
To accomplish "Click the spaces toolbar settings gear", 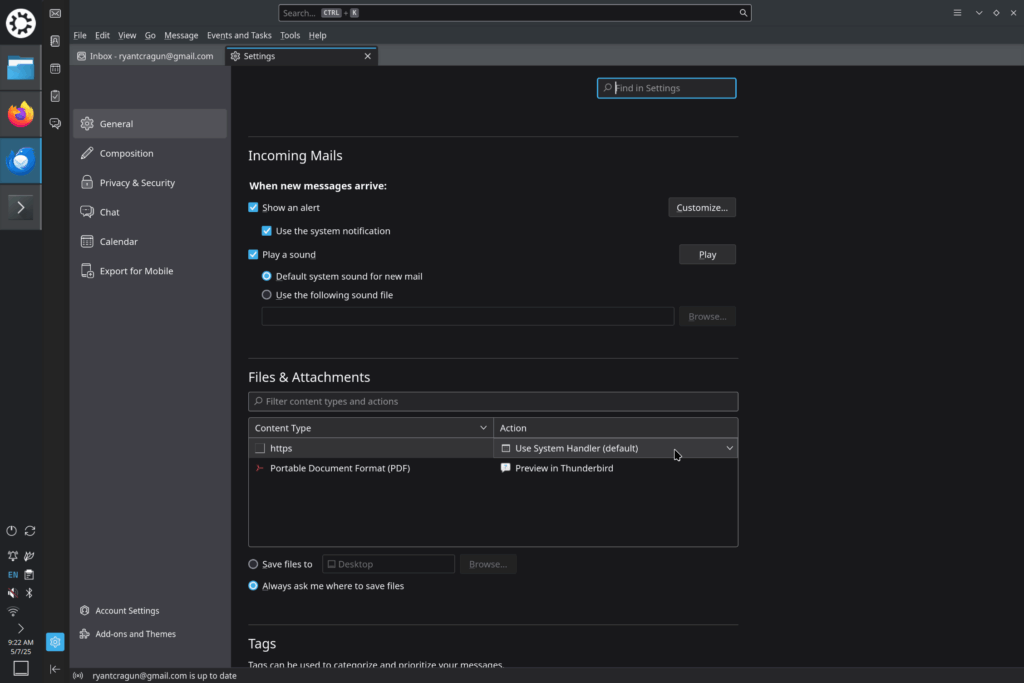I will point(55,642).
